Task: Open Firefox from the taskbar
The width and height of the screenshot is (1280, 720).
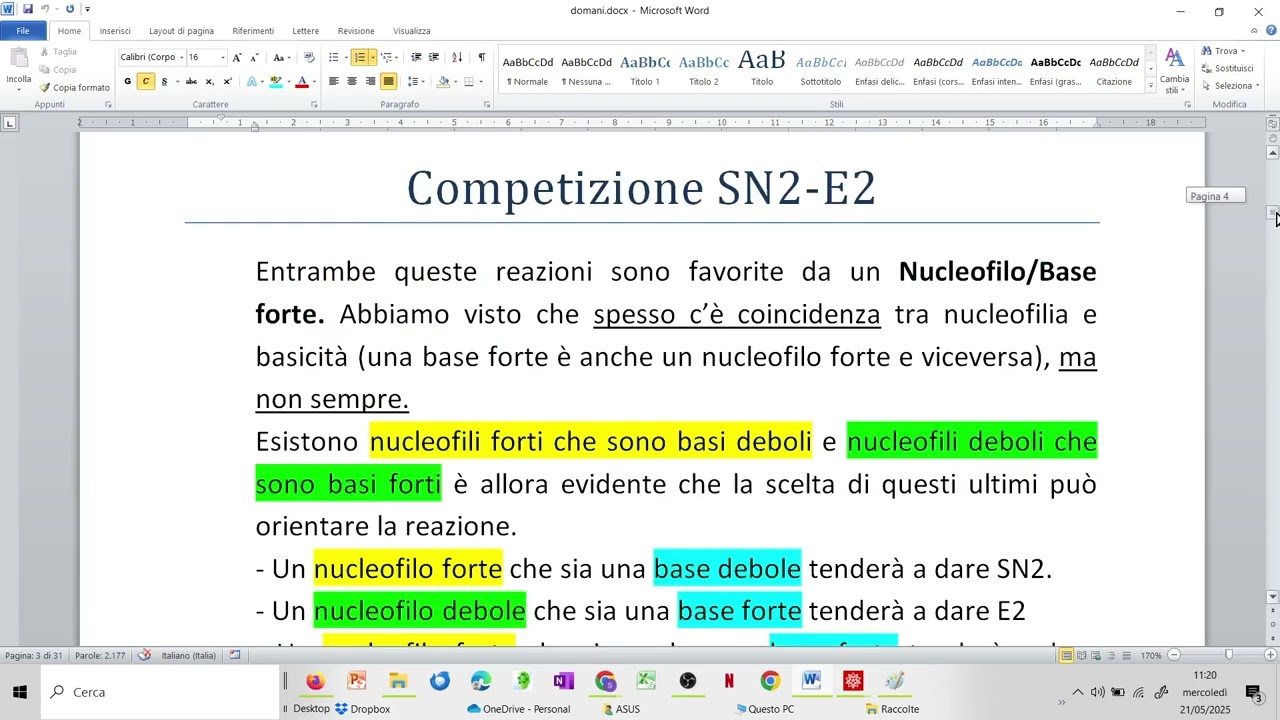Action: tap(315, 681)
